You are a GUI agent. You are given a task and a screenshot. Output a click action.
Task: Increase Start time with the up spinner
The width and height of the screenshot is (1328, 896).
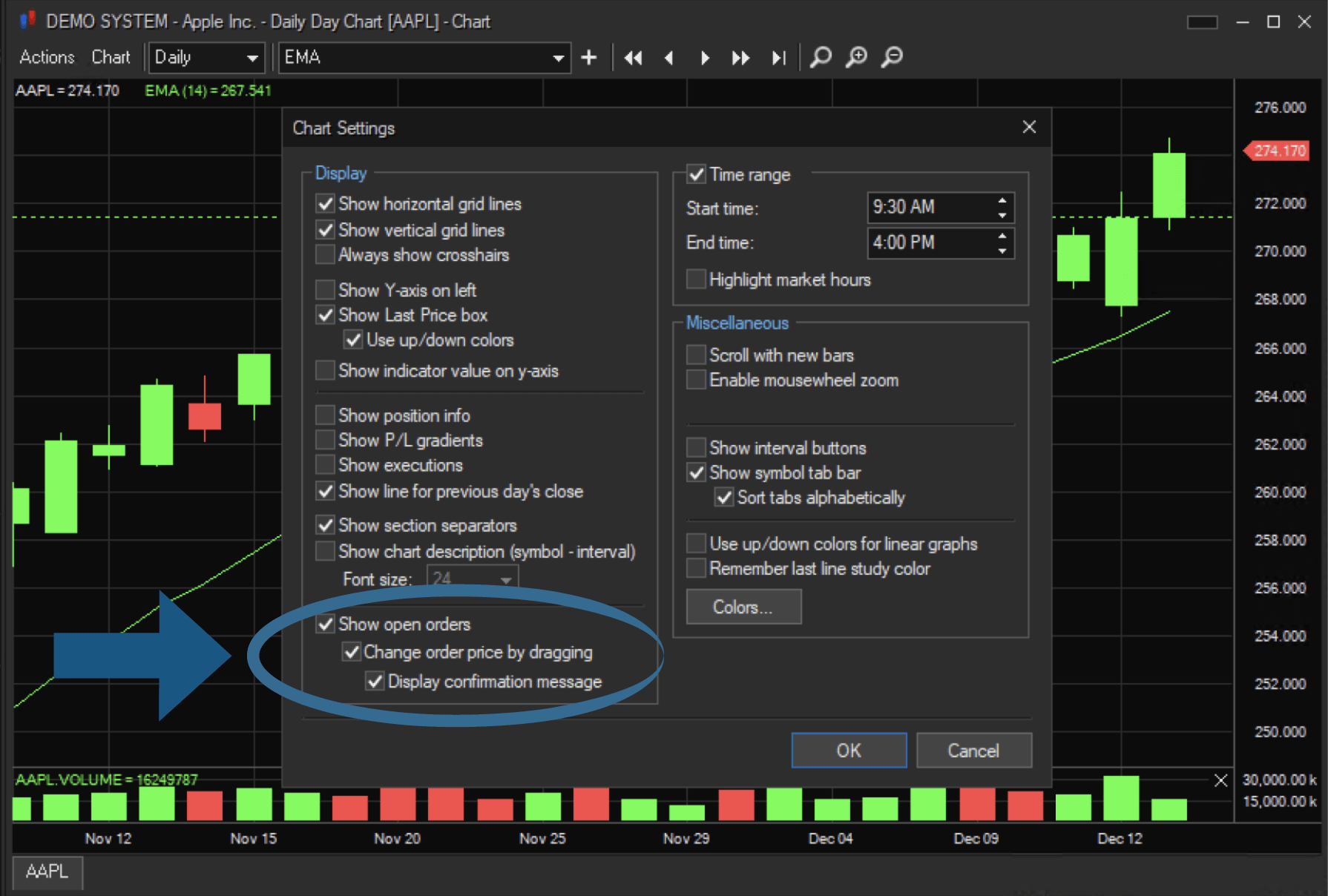click(1002, 200)
